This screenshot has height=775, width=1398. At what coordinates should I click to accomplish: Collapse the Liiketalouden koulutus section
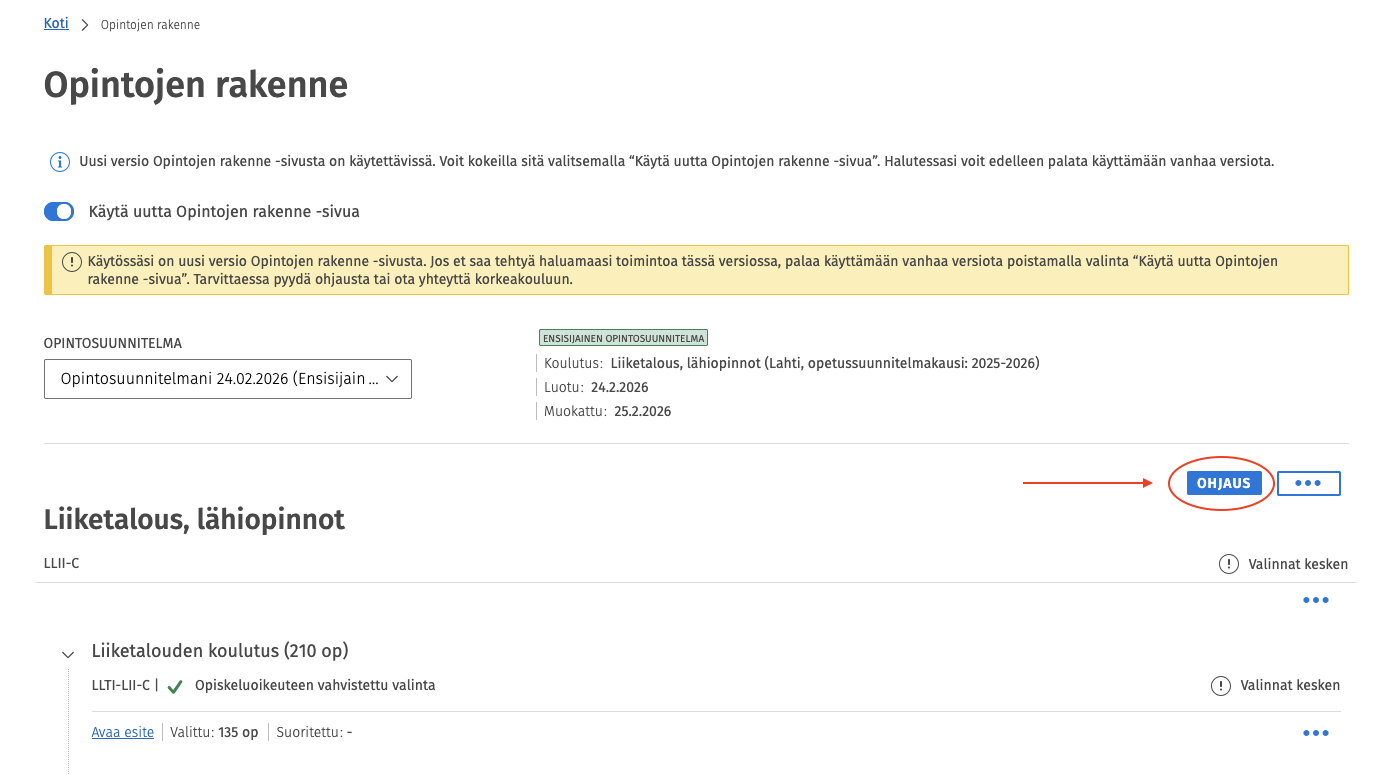tap(68, 654)
